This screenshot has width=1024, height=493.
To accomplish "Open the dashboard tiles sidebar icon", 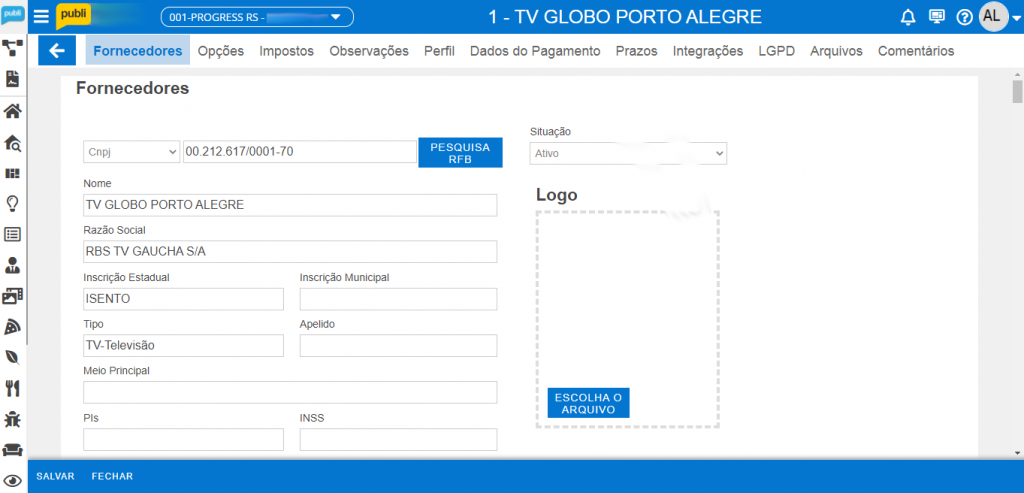I will click(x=13, y=173).
